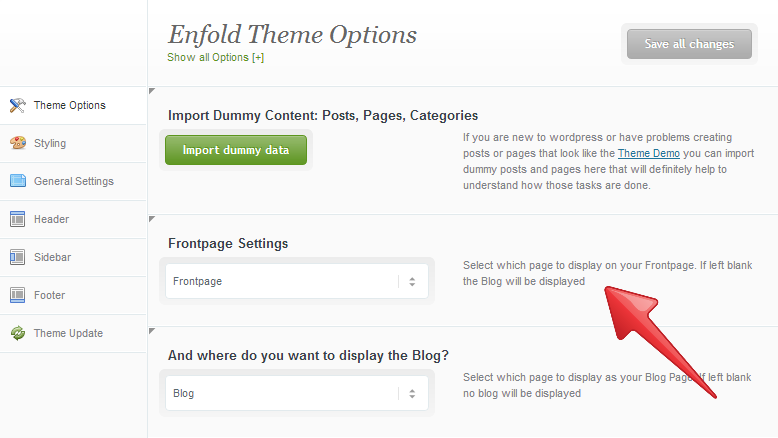This screenshot has width=778, height=438.
Task: Click the Theme Options tools icon
Action: 17,105
